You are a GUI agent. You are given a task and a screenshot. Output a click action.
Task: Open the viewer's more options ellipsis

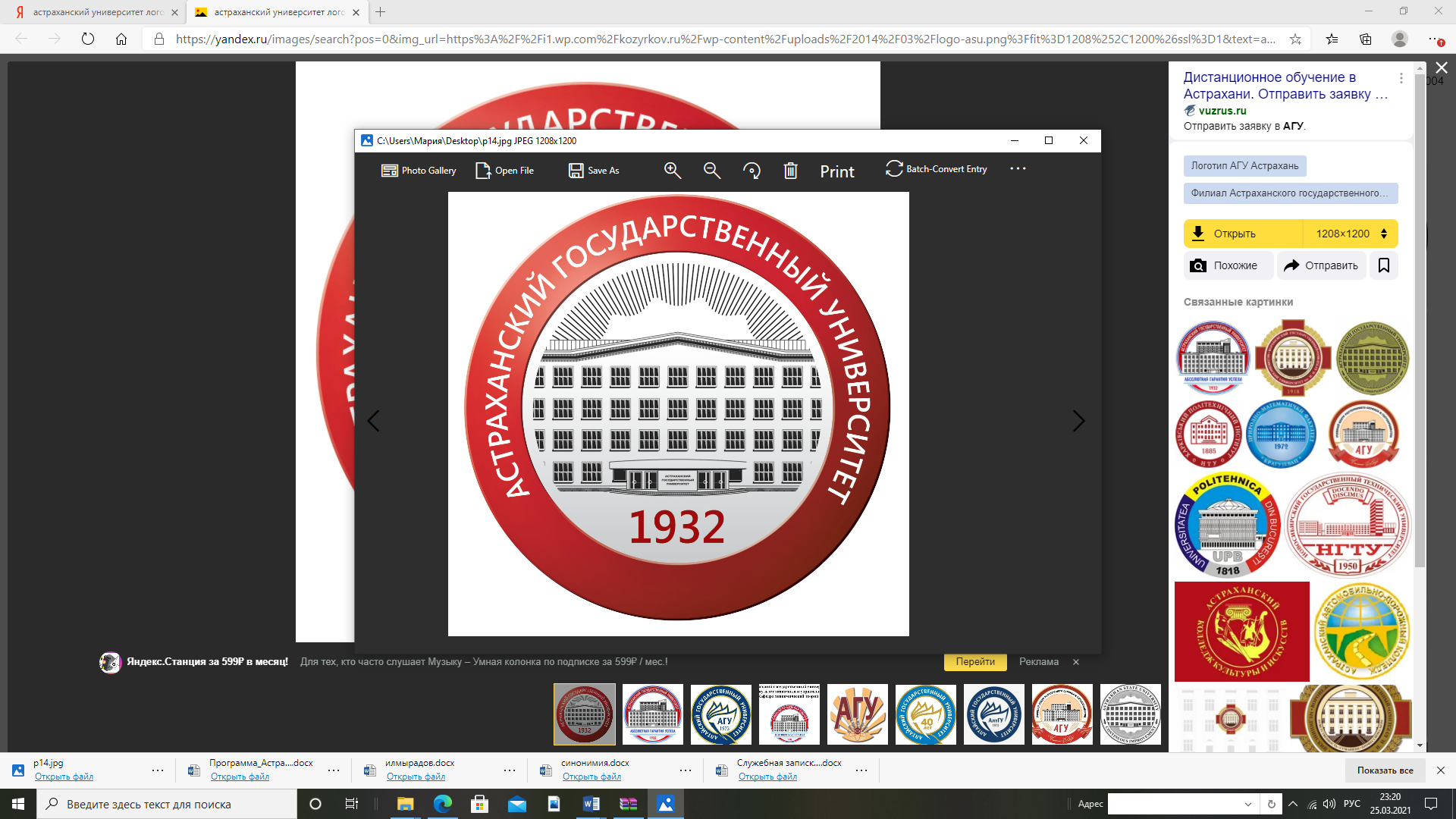[x=1018, y=169]
